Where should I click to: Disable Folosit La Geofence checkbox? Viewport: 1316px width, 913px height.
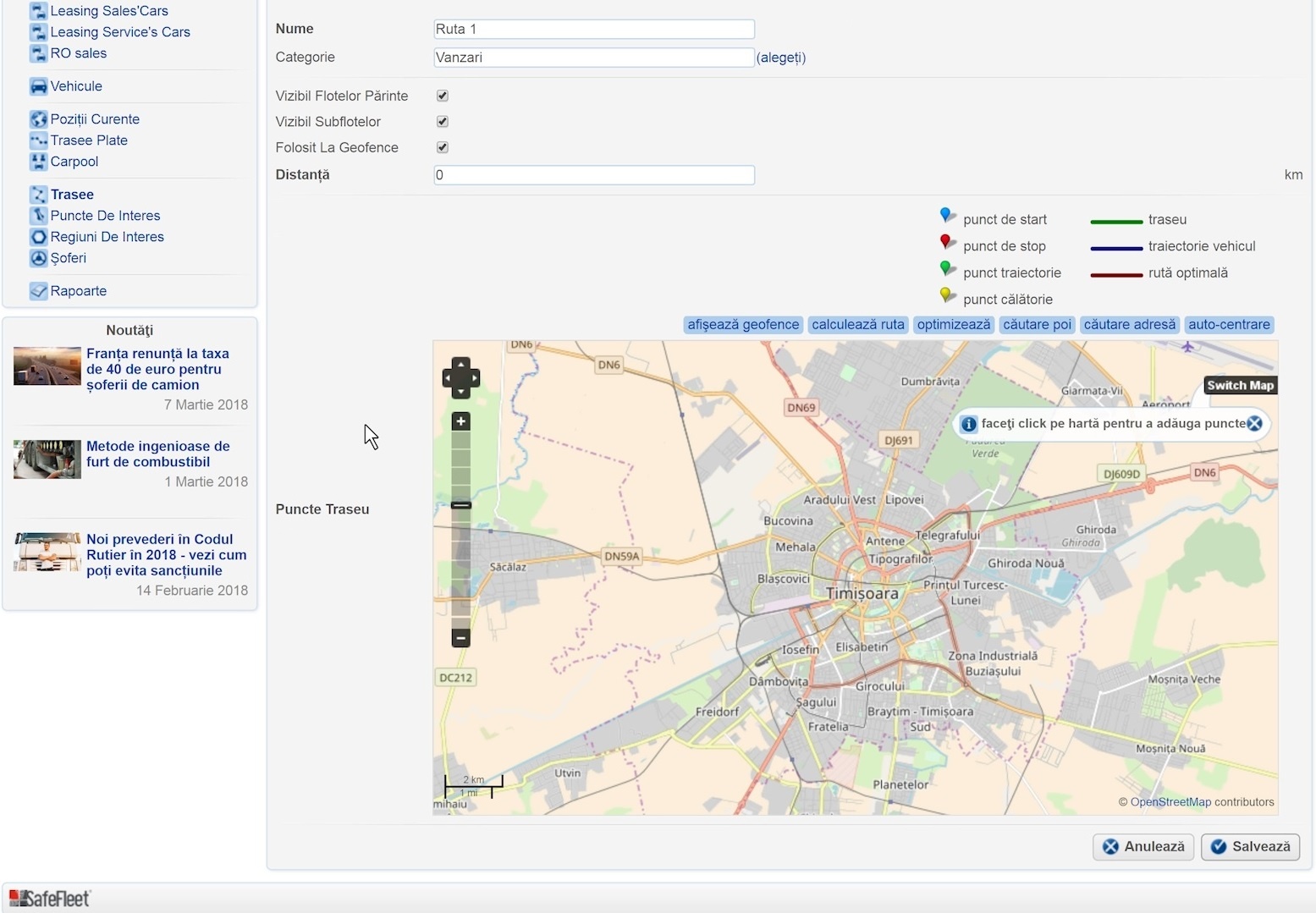click(x=442, y=147)
